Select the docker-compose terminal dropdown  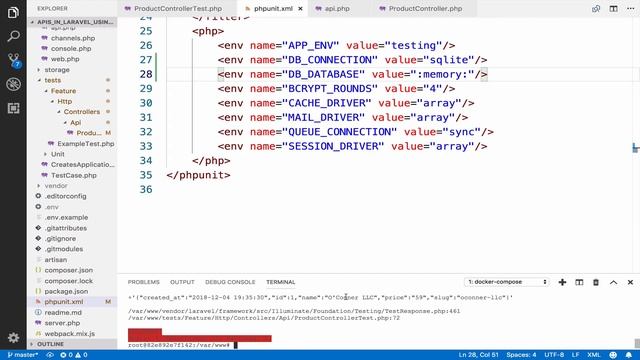click(x=507, y=282)
